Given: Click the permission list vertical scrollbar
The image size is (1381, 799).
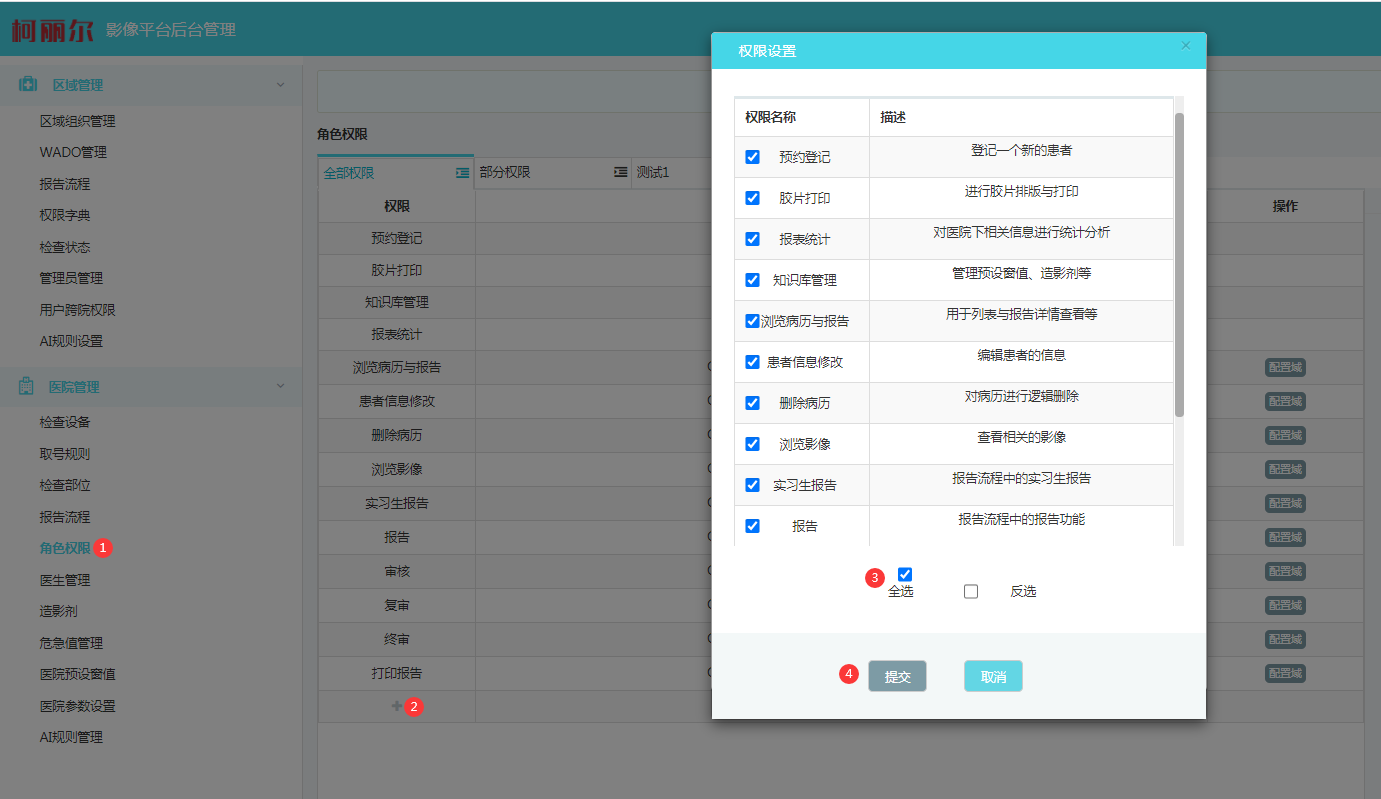Looking at the screenshot, I should (1179, 265).
